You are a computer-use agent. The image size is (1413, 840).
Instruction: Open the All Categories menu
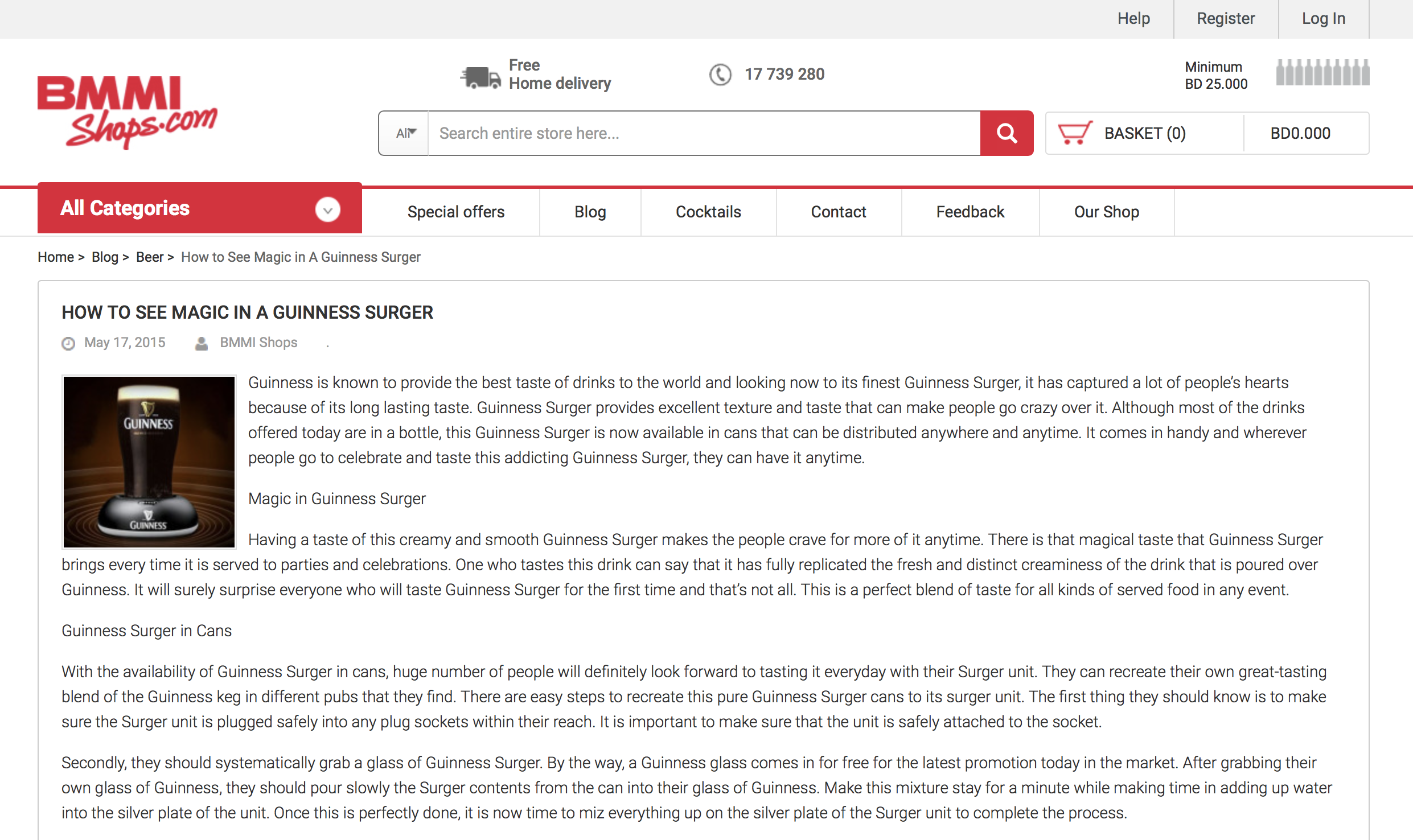[200, 208]
